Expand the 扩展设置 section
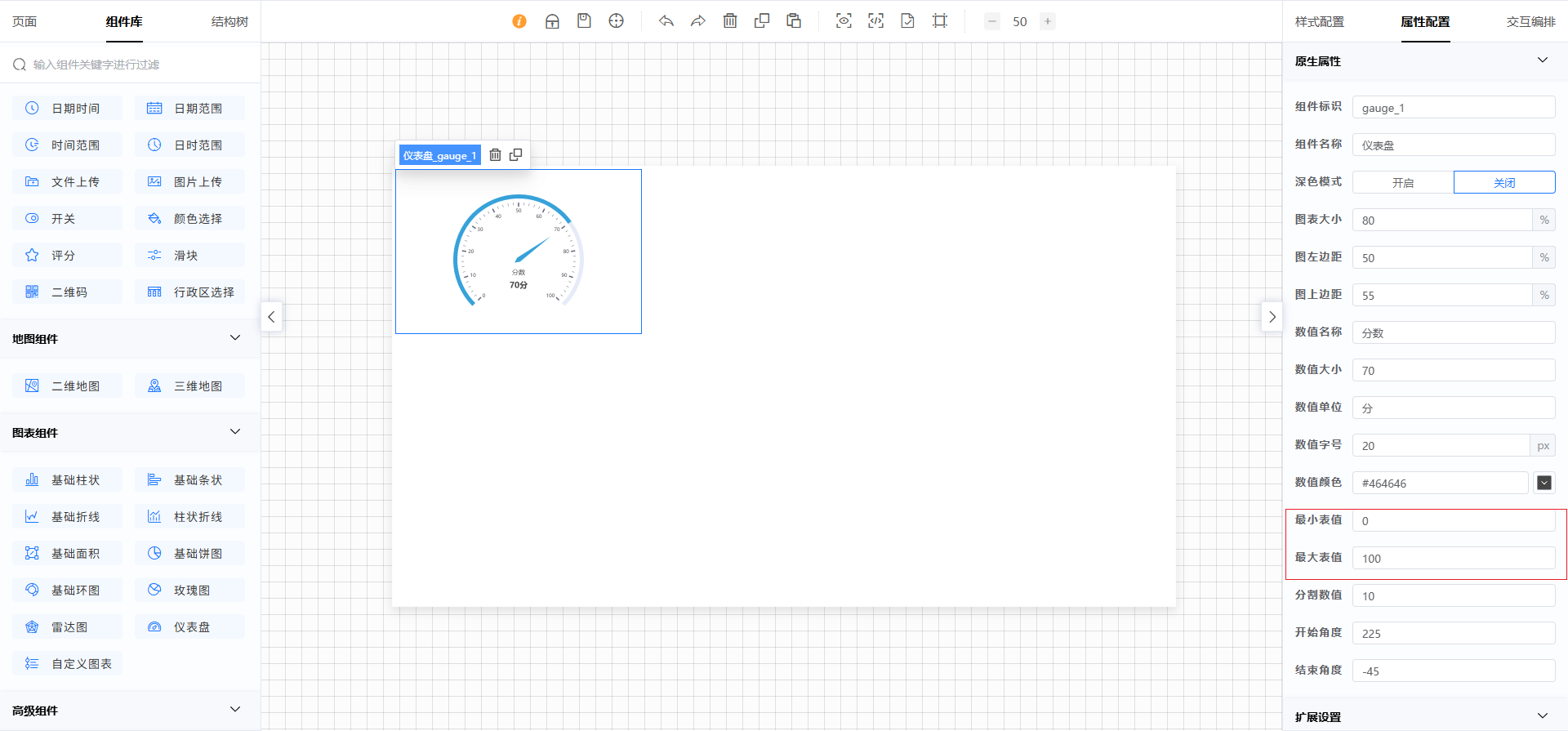The image size is (1568, 731). click(x=1542, y=716)
